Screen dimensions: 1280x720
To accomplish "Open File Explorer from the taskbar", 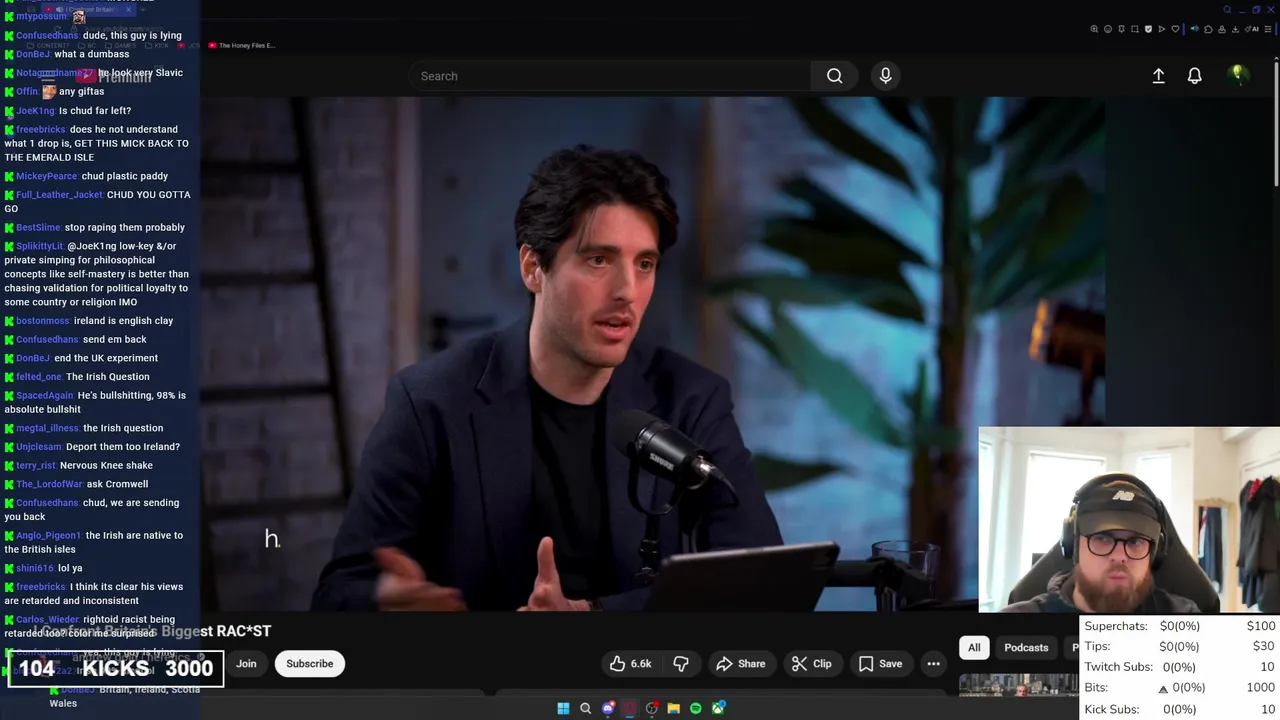I will [x=673, y=708].
